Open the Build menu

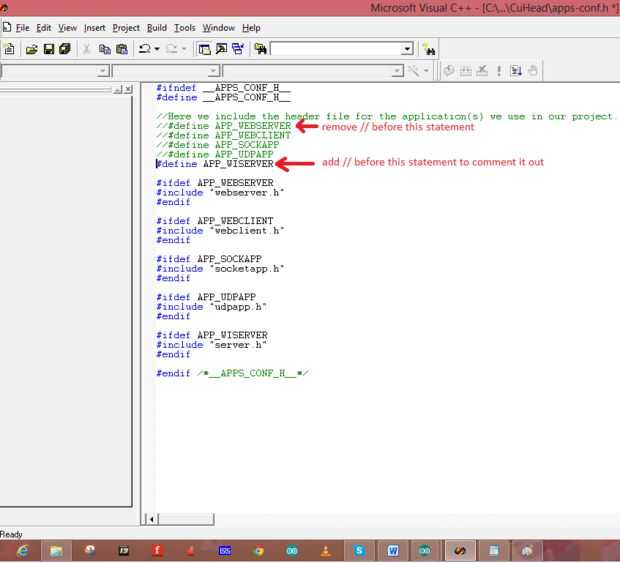(156, 28)
